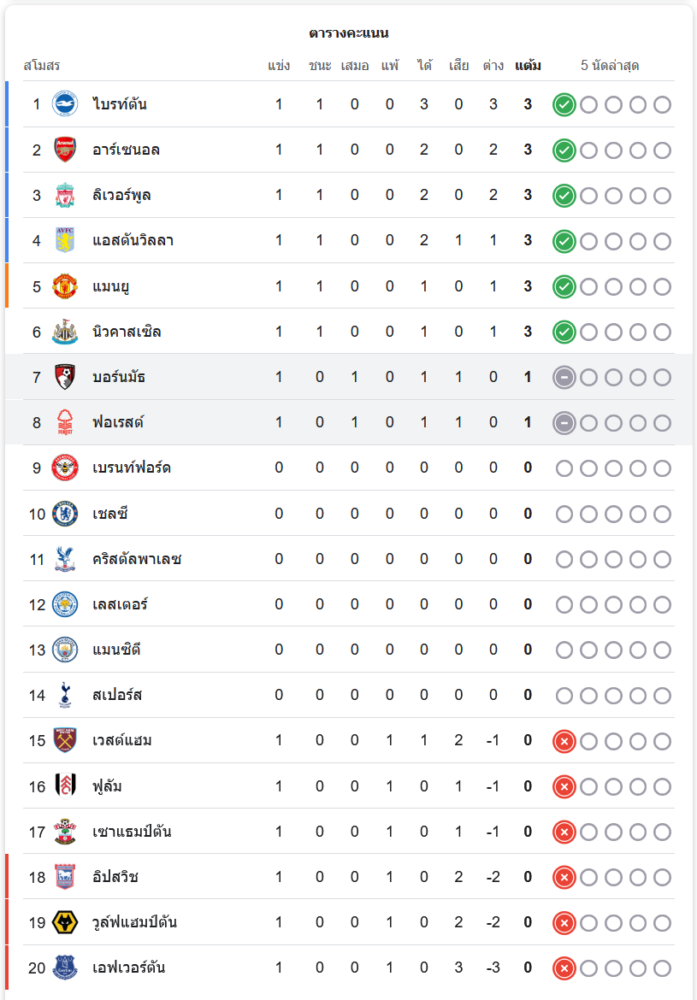
Task: Open the เซาแธมป์ตัน team name link
Action: click(132, 832)
